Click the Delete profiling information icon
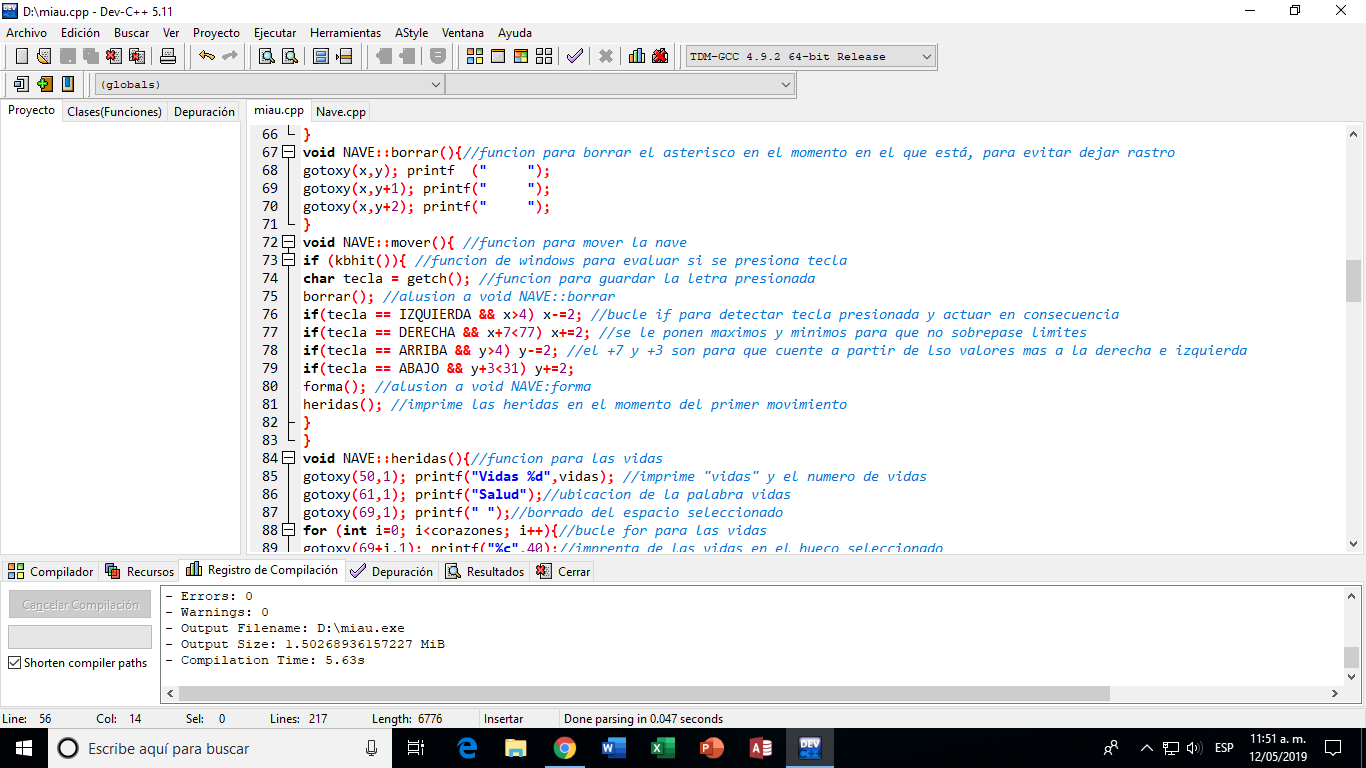The image size is (1366, 768). [x=660, y=56]
